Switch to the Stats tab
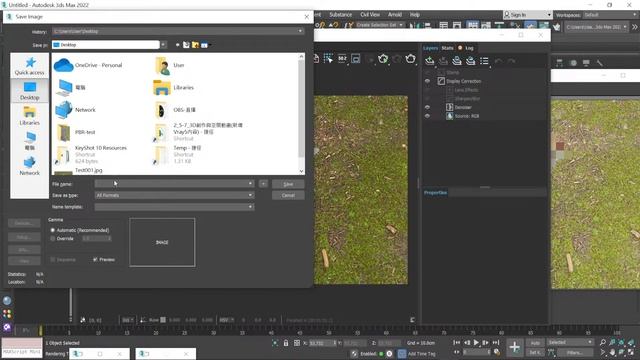This screenshot has height=360, width=640. tap(447, 48)
